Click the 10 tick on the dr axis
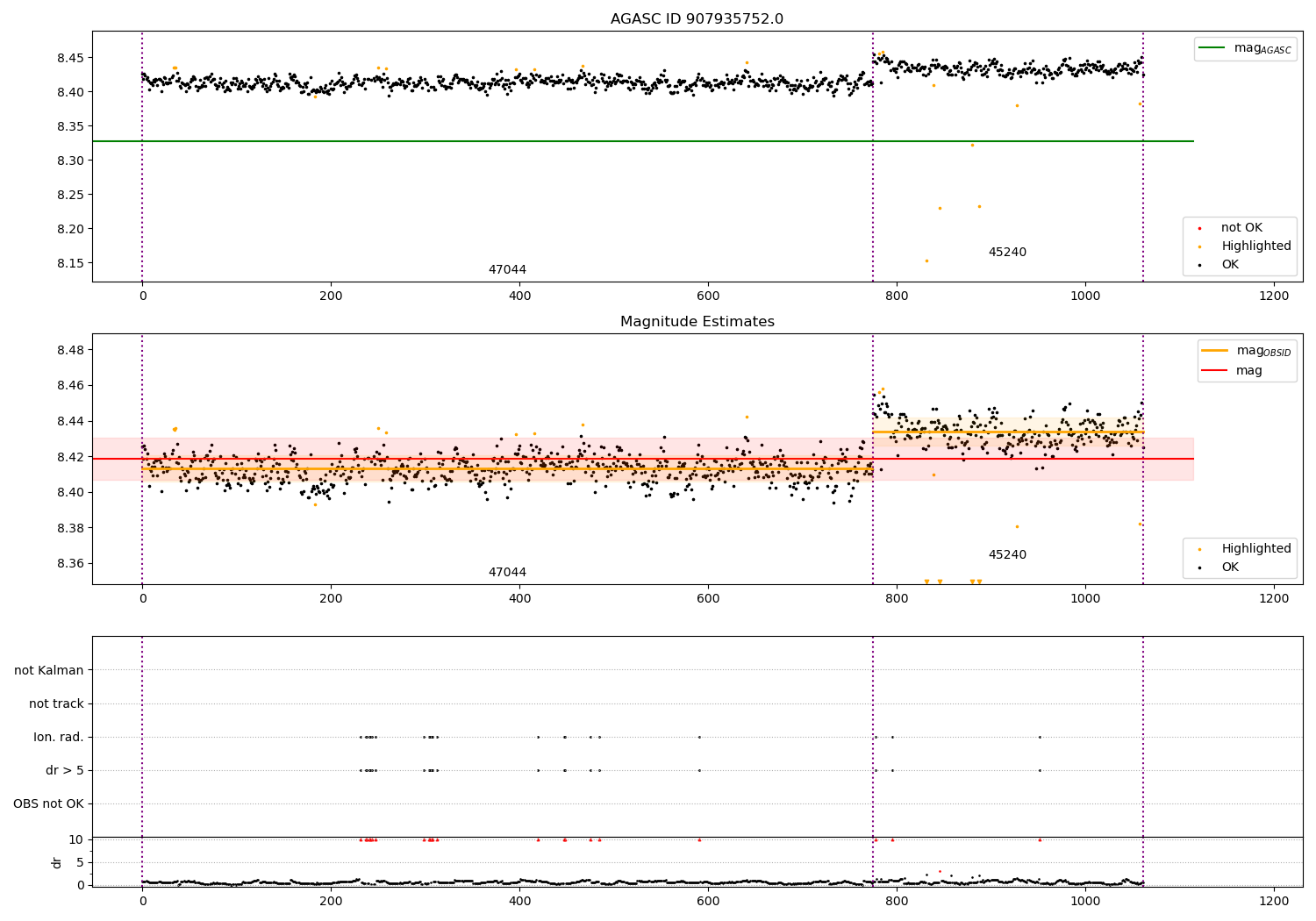Viewport: 1316px width, 921px height. [x=76, y=839]
